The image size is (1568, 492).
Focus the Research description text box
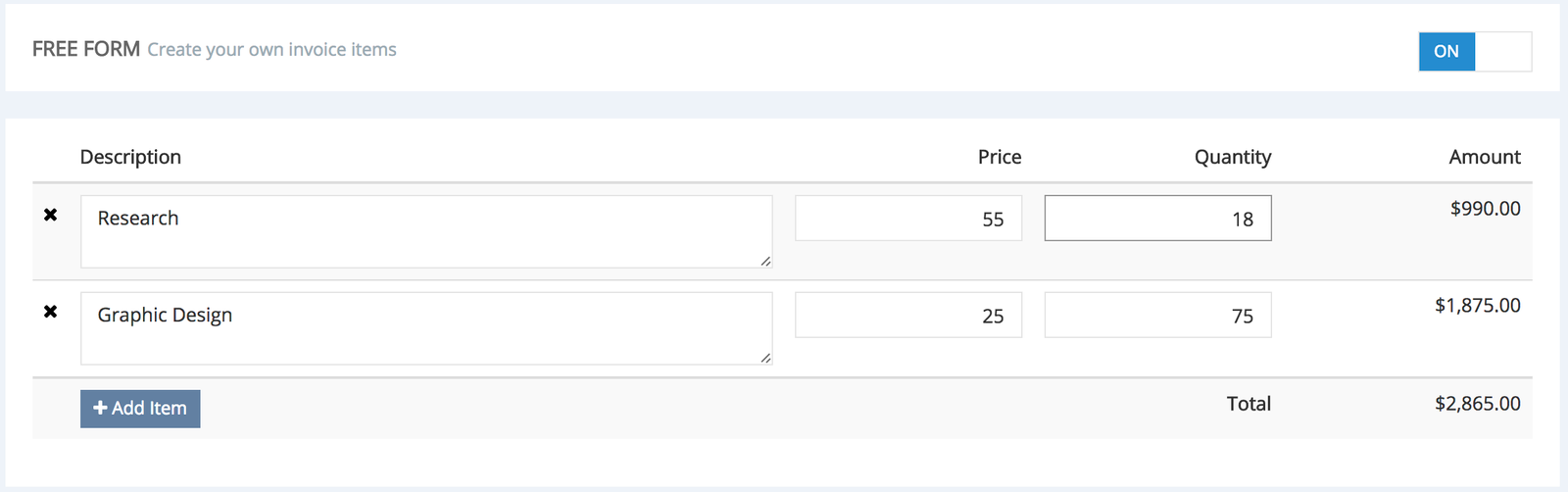(426, 231)
